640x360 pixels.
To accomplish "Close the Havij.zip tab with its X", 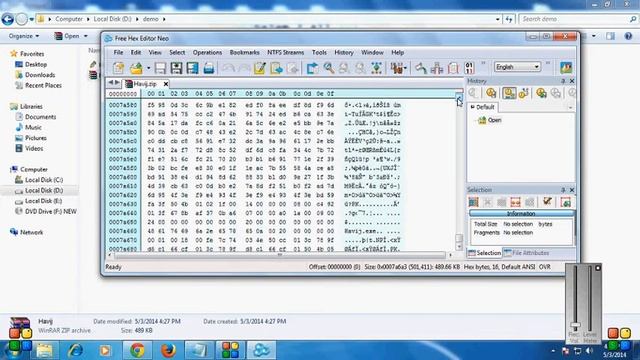I will [x=166, y=84].
